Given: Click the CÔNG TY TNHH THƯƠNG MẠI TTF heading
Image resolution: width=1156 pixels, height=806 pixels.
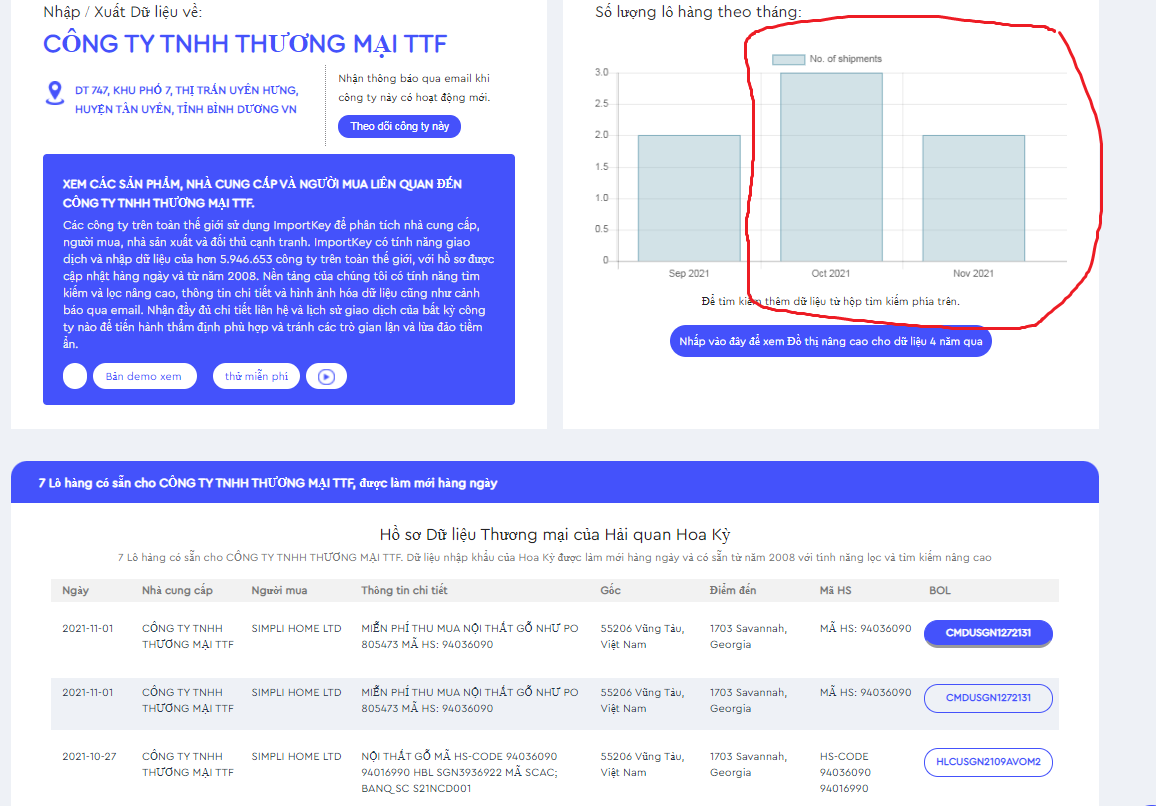Looking at the screenshot, I should (245, 44).
